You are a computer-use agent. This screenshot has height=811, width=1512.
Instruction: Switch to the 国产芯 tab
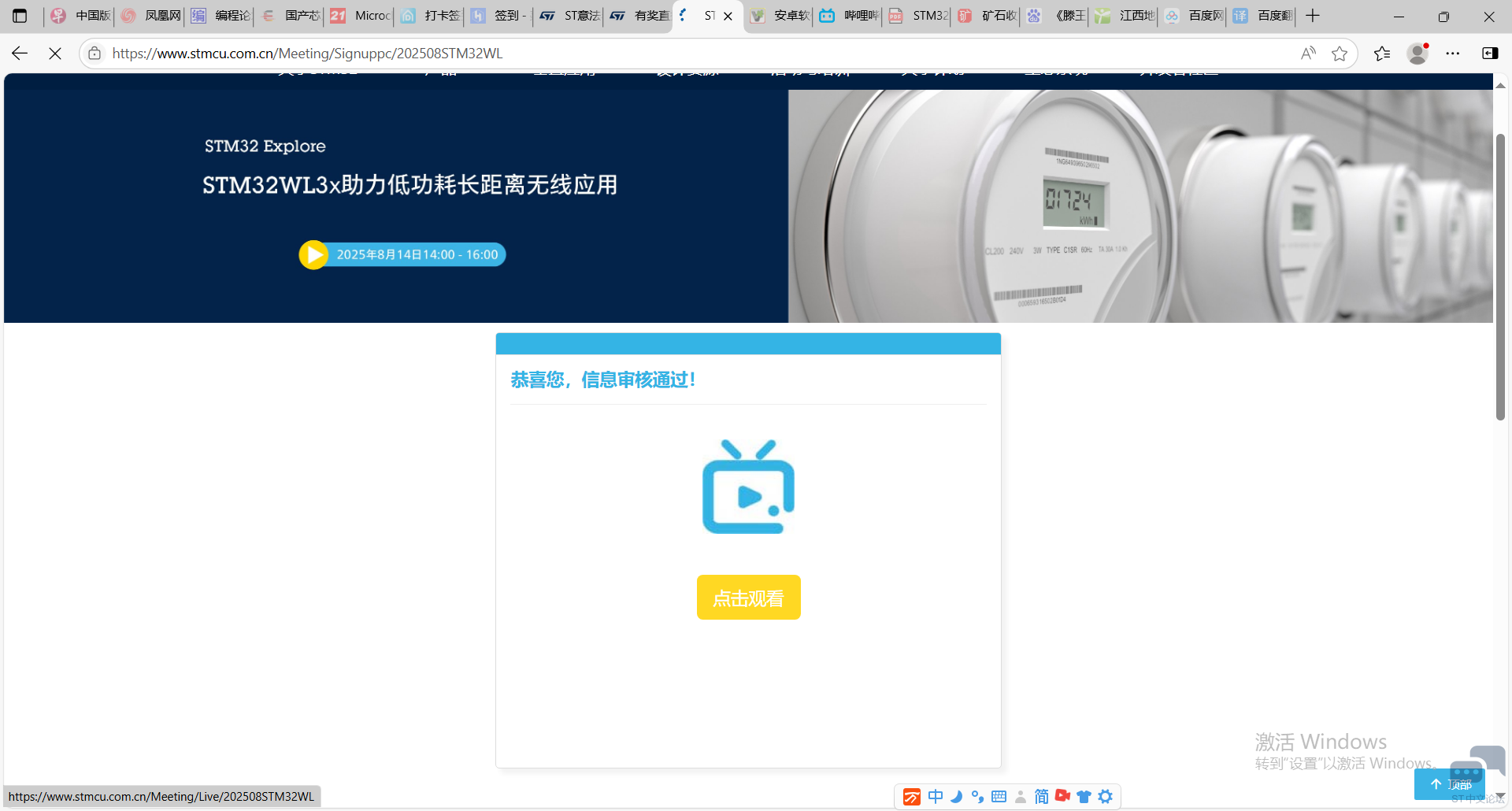tap(289, 16)
